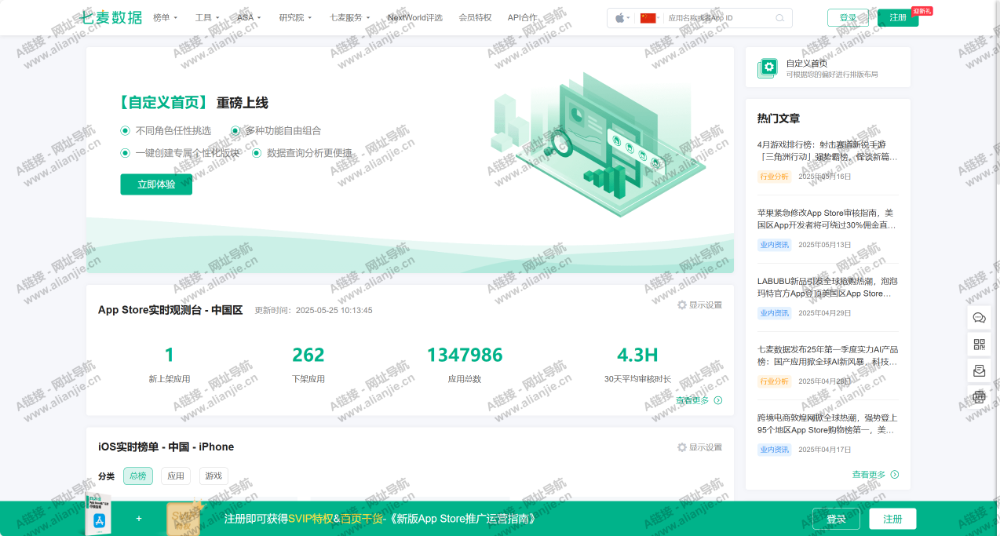Open 显示设置 for App Store实时观测台

tap(700, 305)
